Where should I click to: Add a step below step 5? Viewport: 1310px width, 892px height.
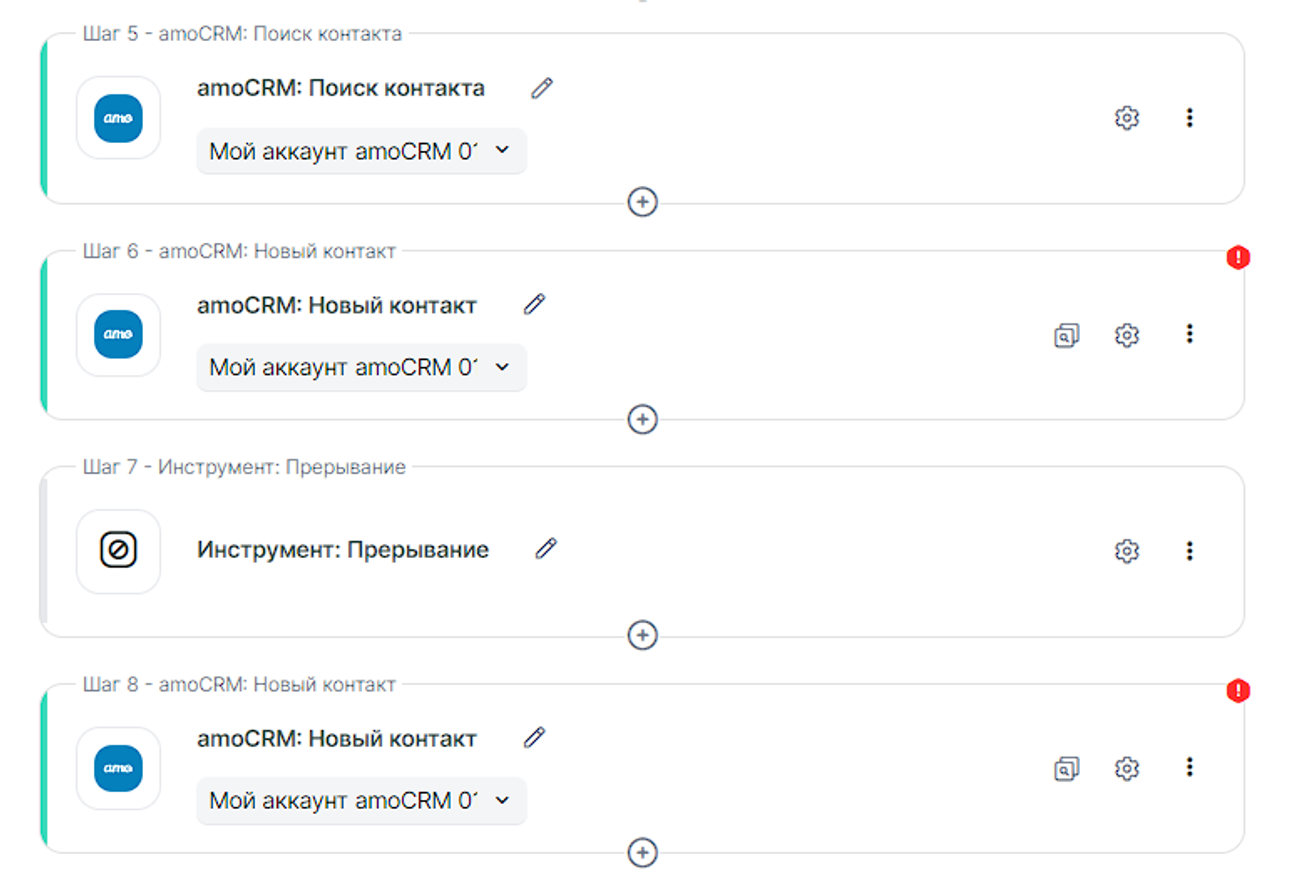642,202
